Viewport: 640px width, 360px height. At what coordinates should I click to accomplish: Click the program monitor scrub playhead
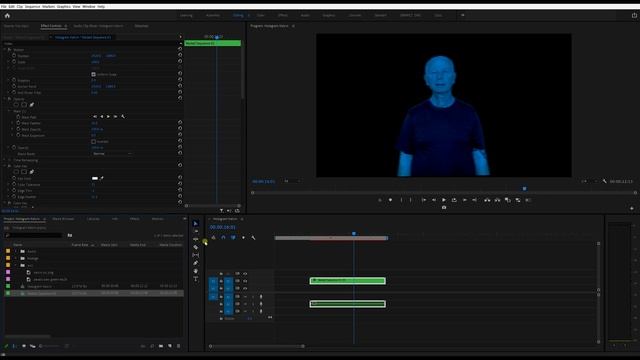(x=524, y=189)
